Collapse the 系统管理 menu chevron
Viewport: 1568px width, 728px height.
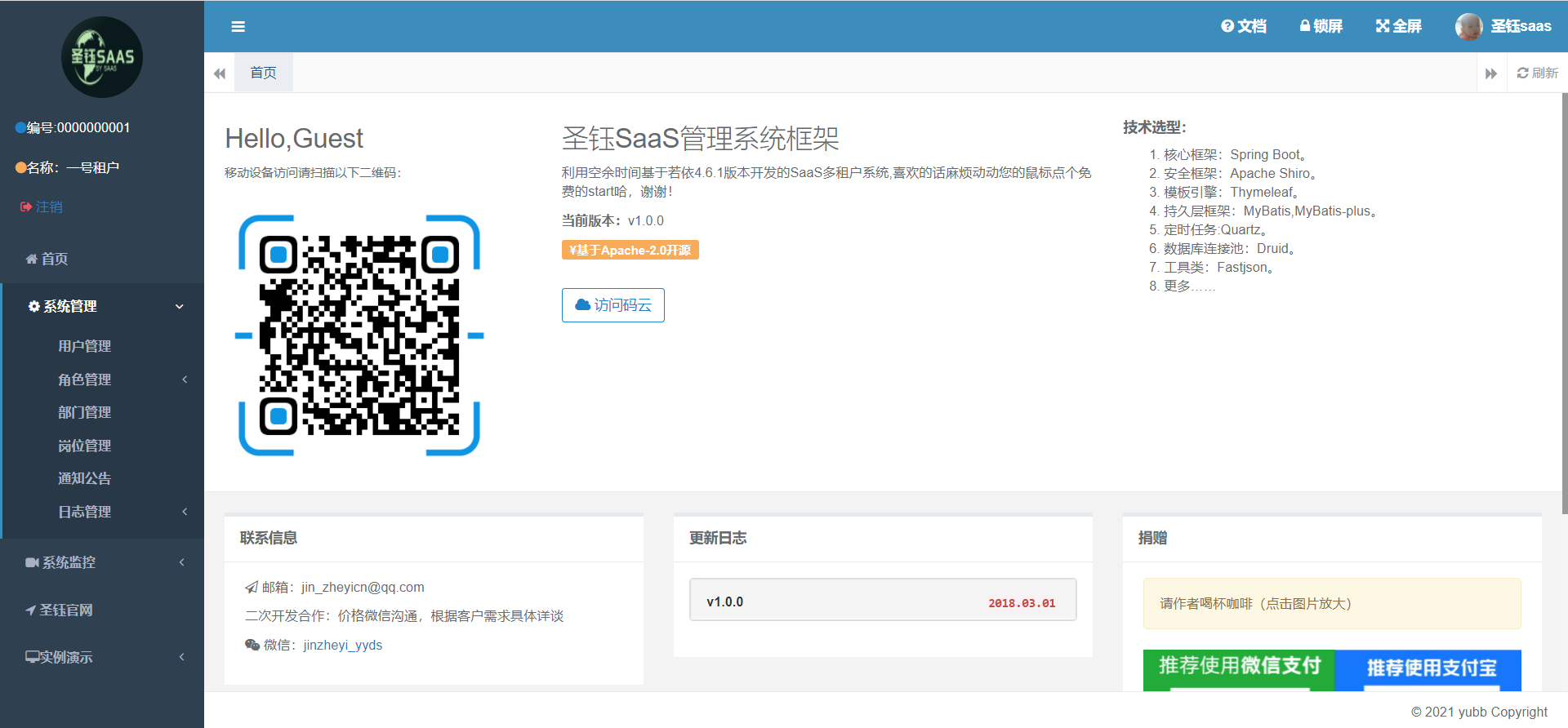click(x=180, y=307)
